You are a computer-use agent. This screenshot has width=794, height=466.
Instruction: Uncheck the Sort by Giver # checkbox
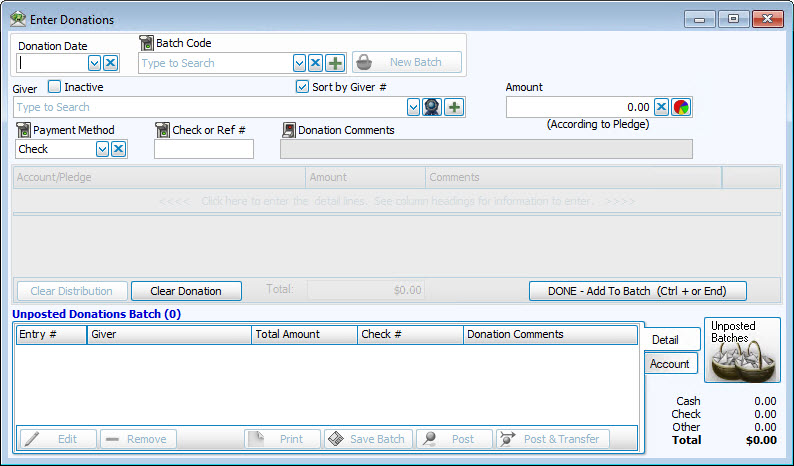click(x=303, y=87)
